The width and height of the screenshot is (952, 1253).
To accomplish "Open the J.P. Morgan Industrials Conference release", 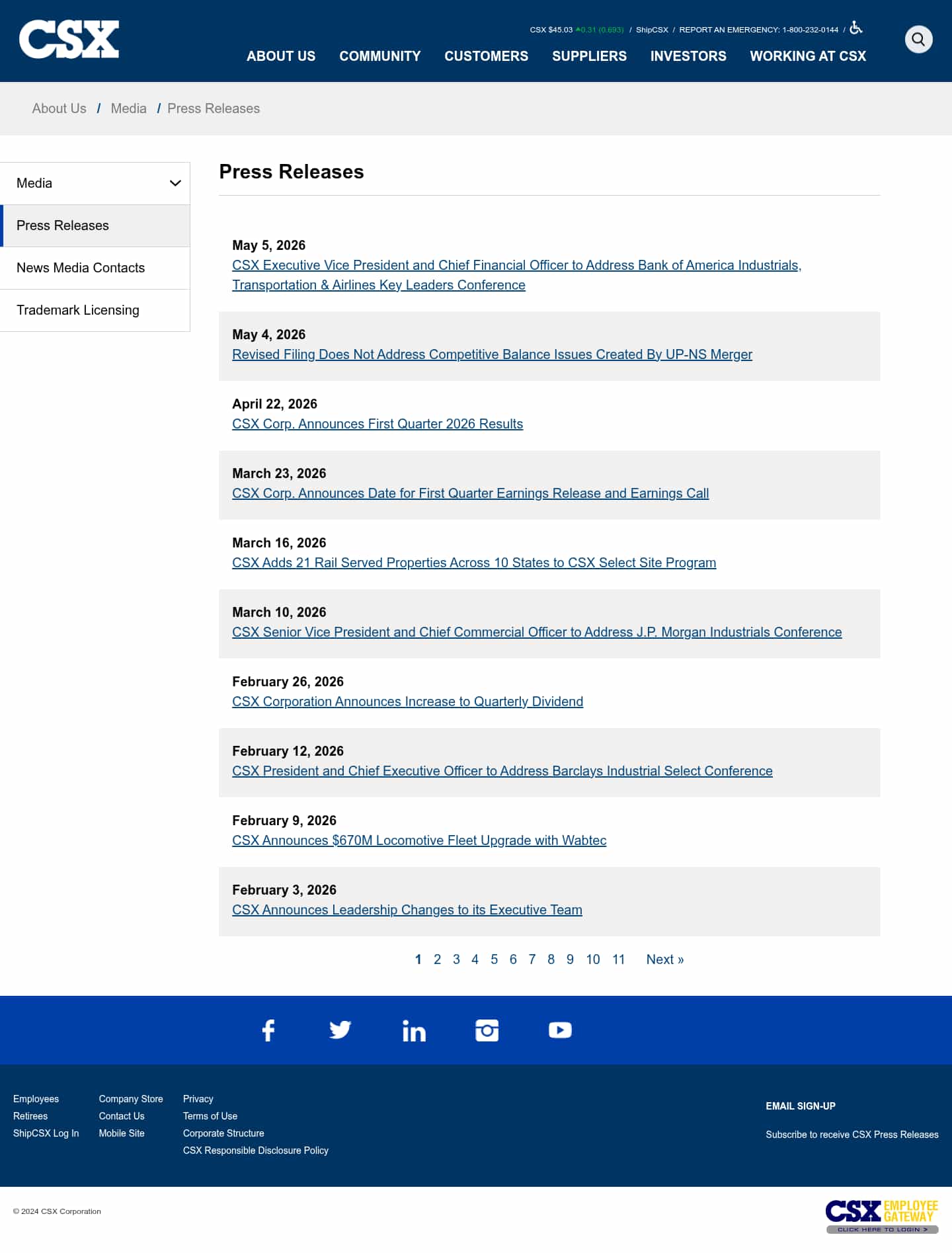I will [x=537, y=632].
